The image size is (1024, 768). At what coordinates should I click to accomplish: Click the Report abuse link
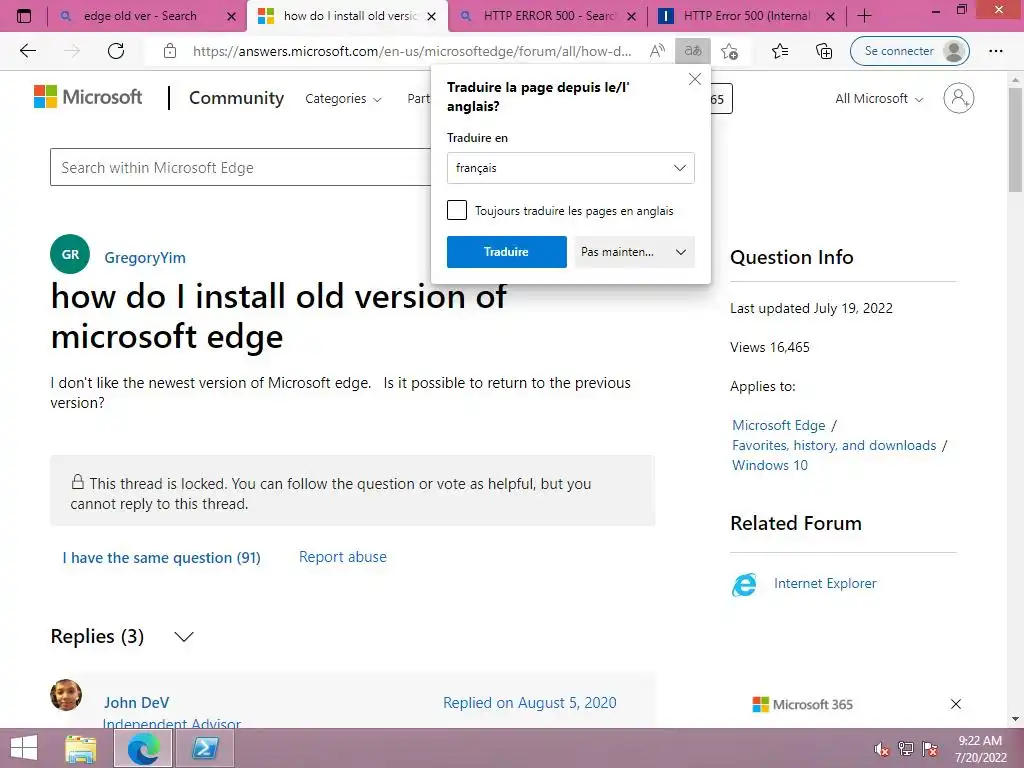343,557
